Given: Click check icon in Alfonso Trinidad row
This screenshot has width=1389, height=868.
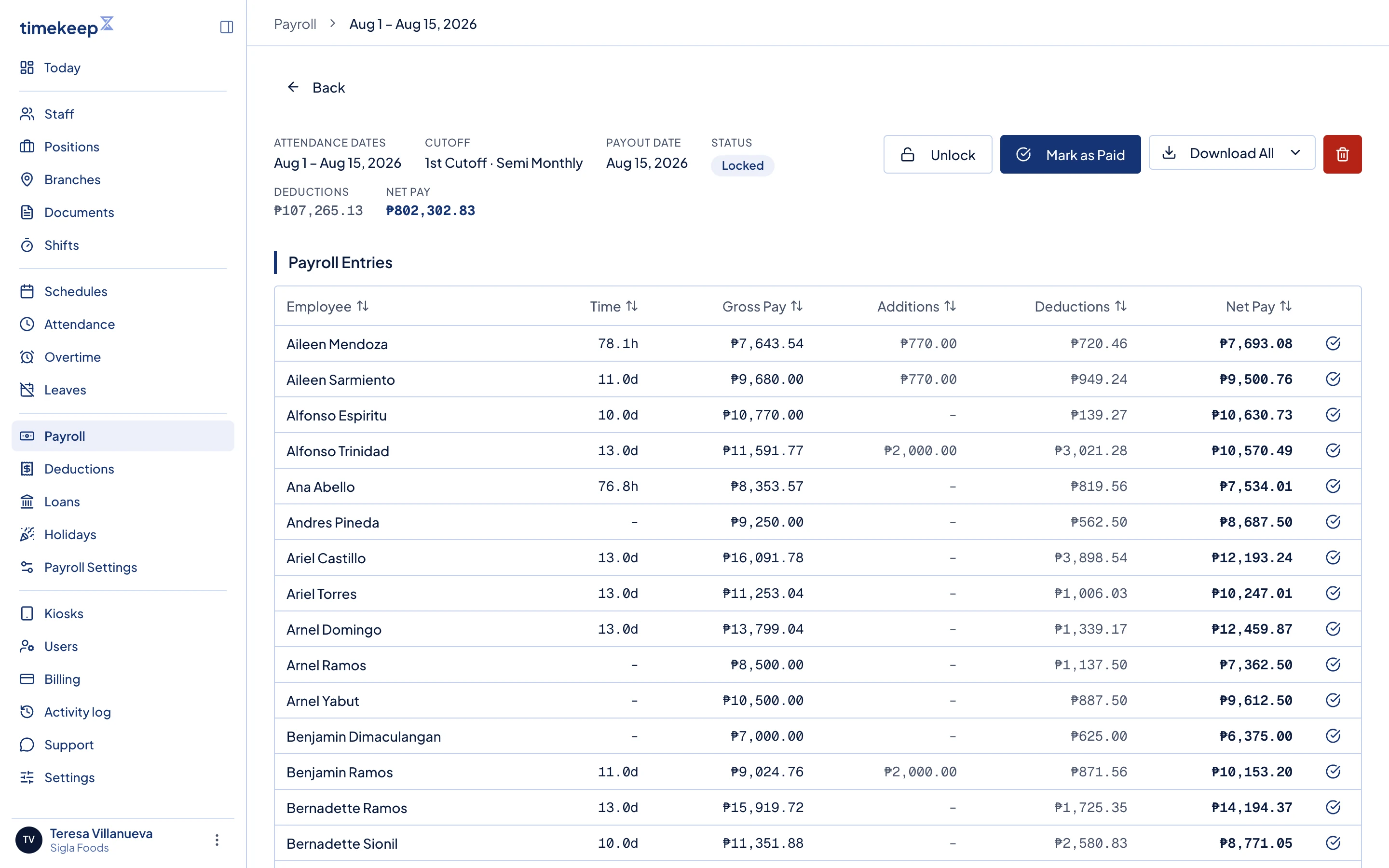Looking at the screenshot, I should 1333,451.
